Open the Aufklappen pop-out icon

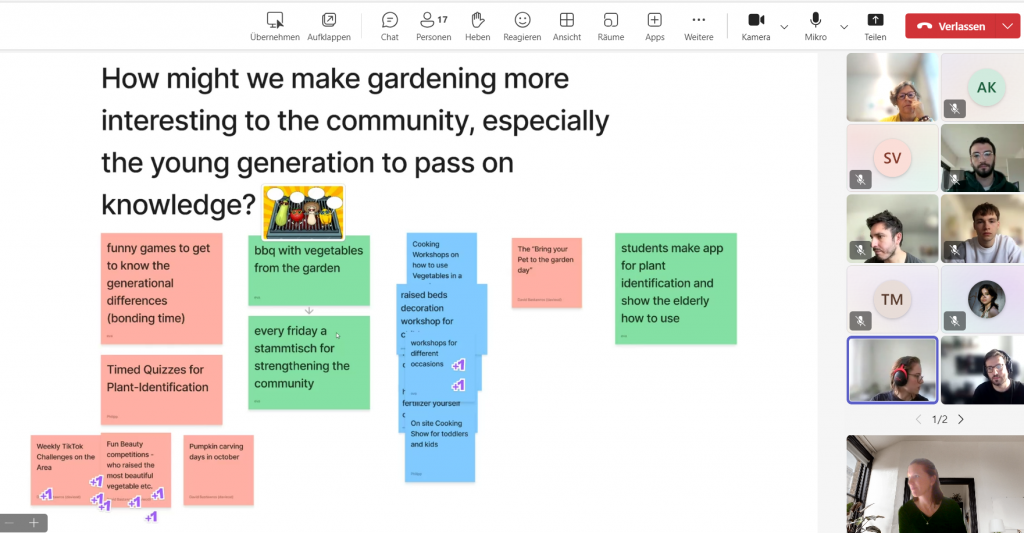pos(328,20)
